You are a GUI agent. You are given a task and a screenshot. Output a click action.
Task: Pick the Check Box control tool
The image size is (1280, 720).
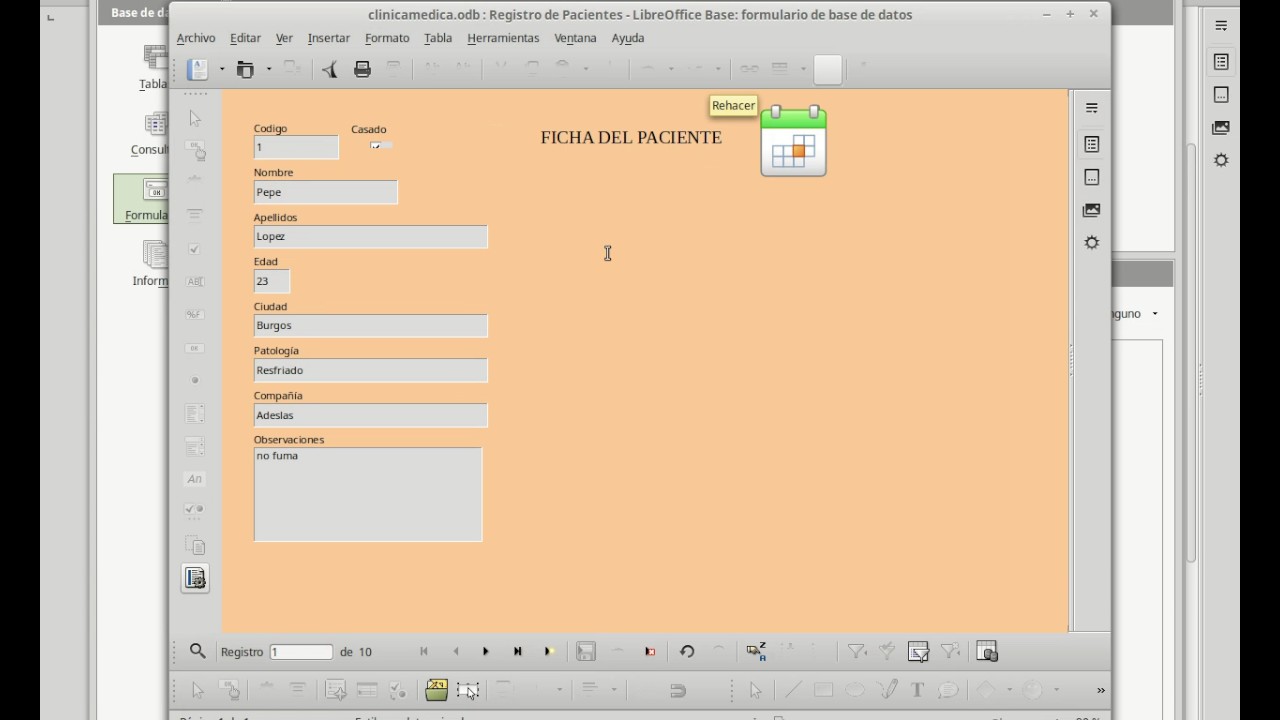click(195, 249)
